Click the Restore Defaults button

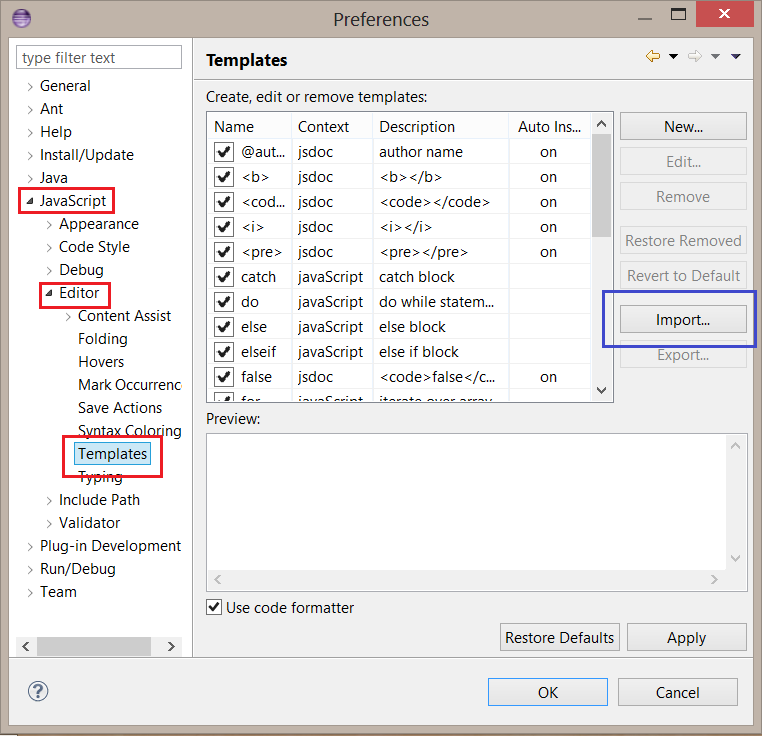point(559,637)
